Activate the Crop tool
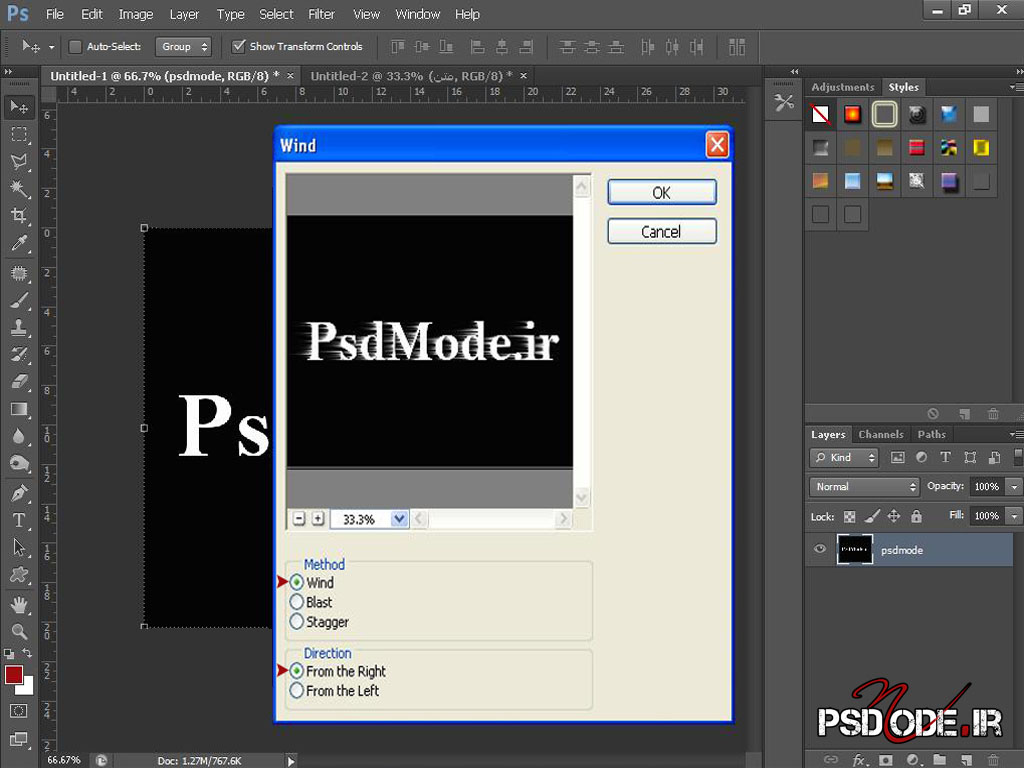Image resolution: width=1024 pixels, height=768 pixels. point(19,216)
